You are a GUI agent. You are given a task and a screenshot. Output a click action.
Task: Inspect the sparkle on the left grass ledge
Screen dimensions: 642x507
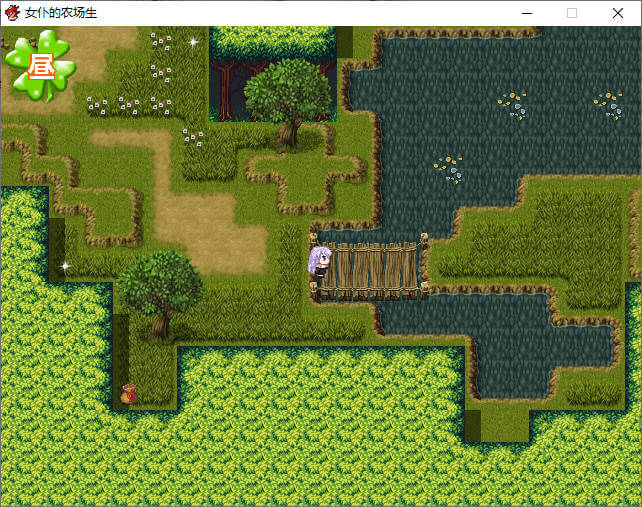pos(66,266)
